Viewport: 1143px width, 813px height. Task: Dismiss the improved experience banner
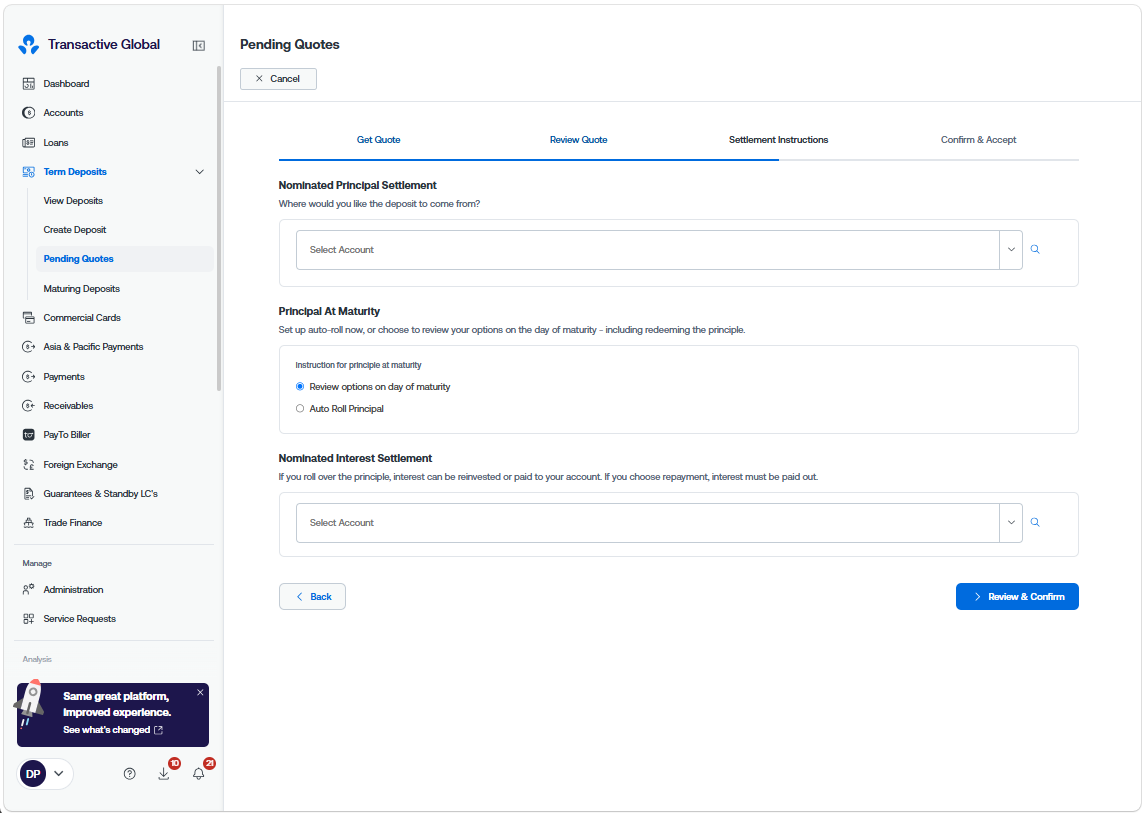(200, 693)
